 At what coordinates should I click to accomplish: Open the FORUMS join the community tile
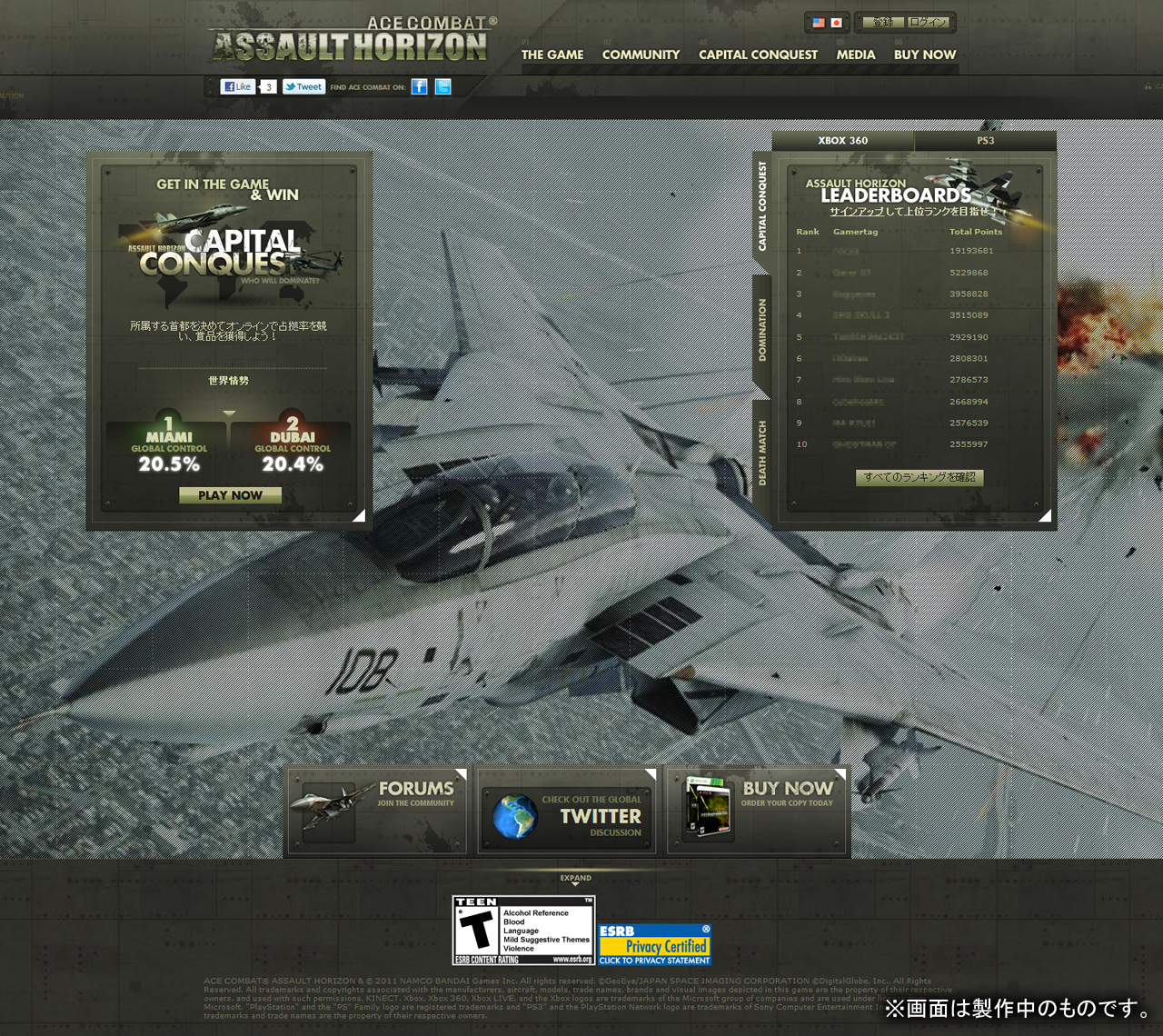pos(378,812)
